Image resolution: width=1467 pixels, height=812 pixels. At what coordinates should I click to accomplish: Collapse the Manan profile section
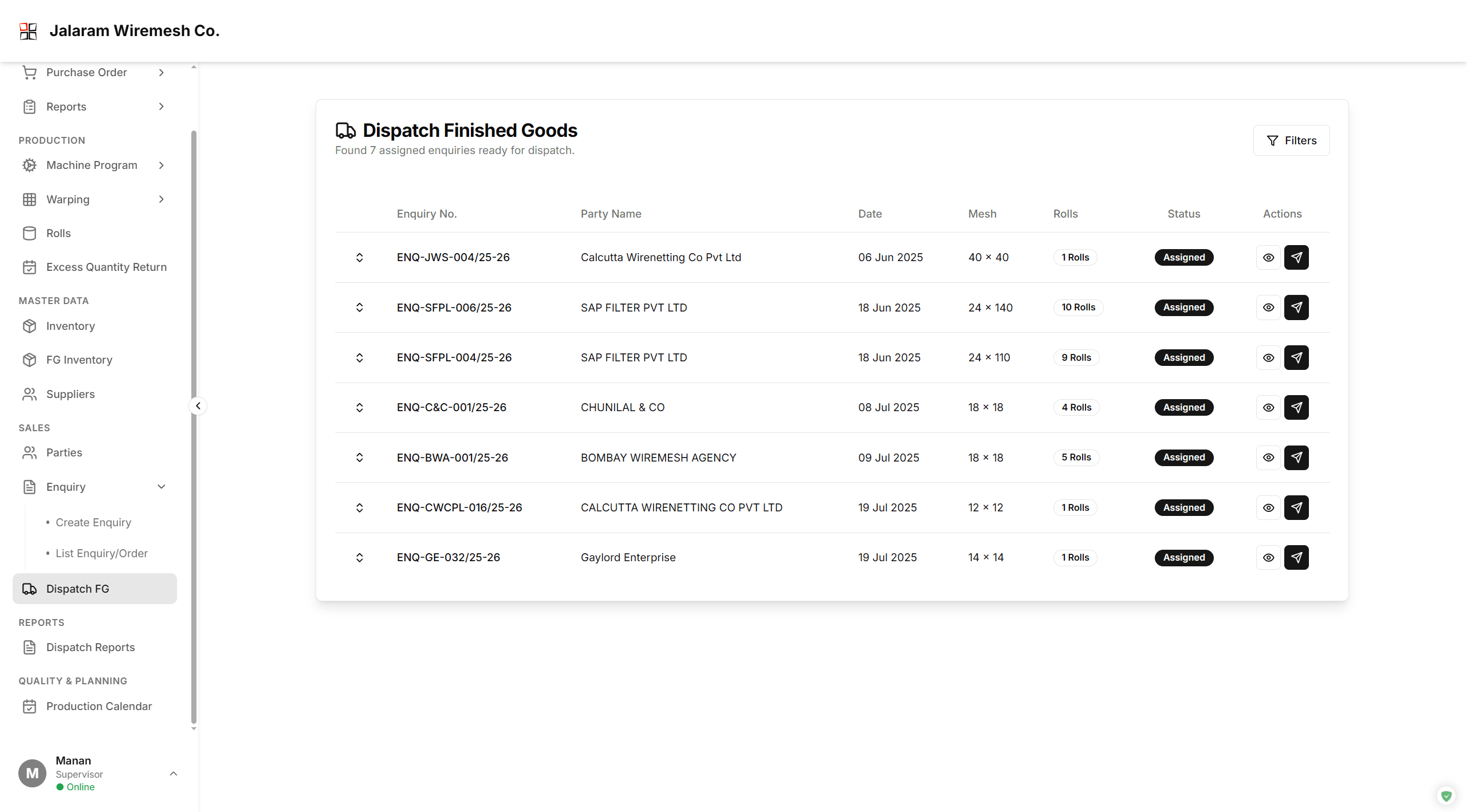point(174,774)
